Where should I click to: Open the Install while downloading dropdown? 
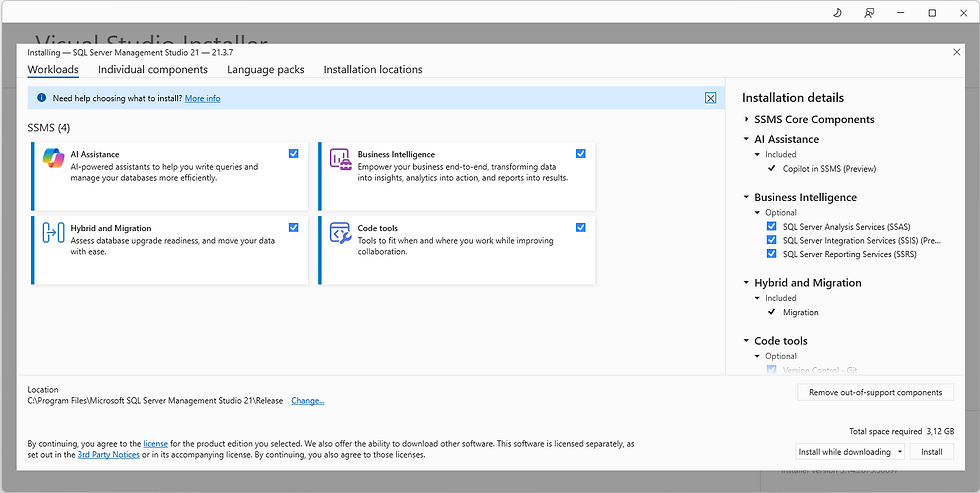pyautogui.click(x=849, y=452)
